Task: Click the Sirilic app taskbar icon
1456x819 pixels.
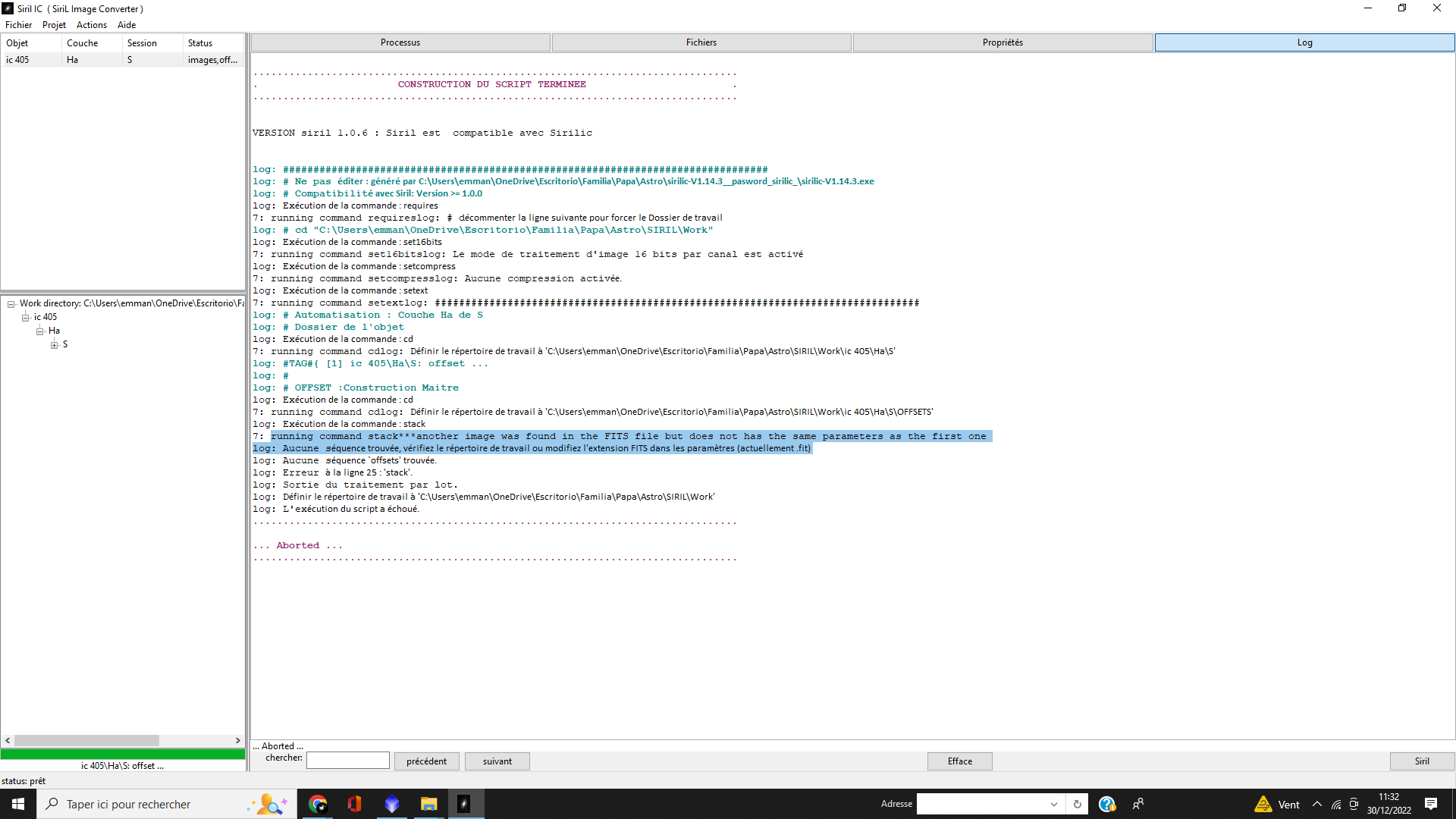Action: tap(464, 804)
